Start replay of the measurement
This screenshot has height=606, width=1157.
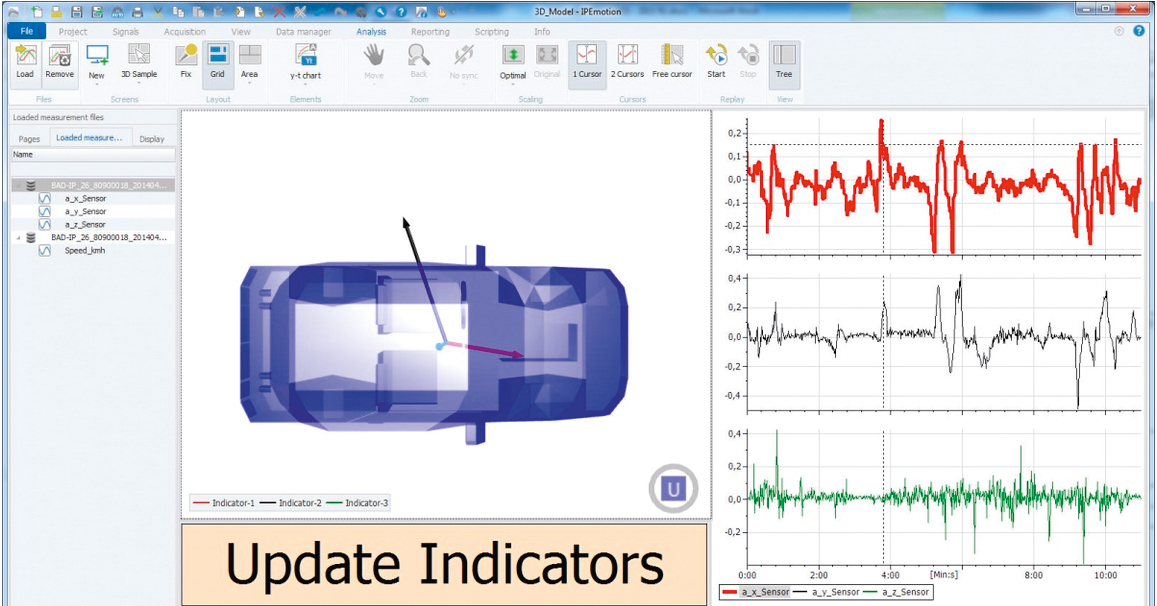tap(716, 60)
